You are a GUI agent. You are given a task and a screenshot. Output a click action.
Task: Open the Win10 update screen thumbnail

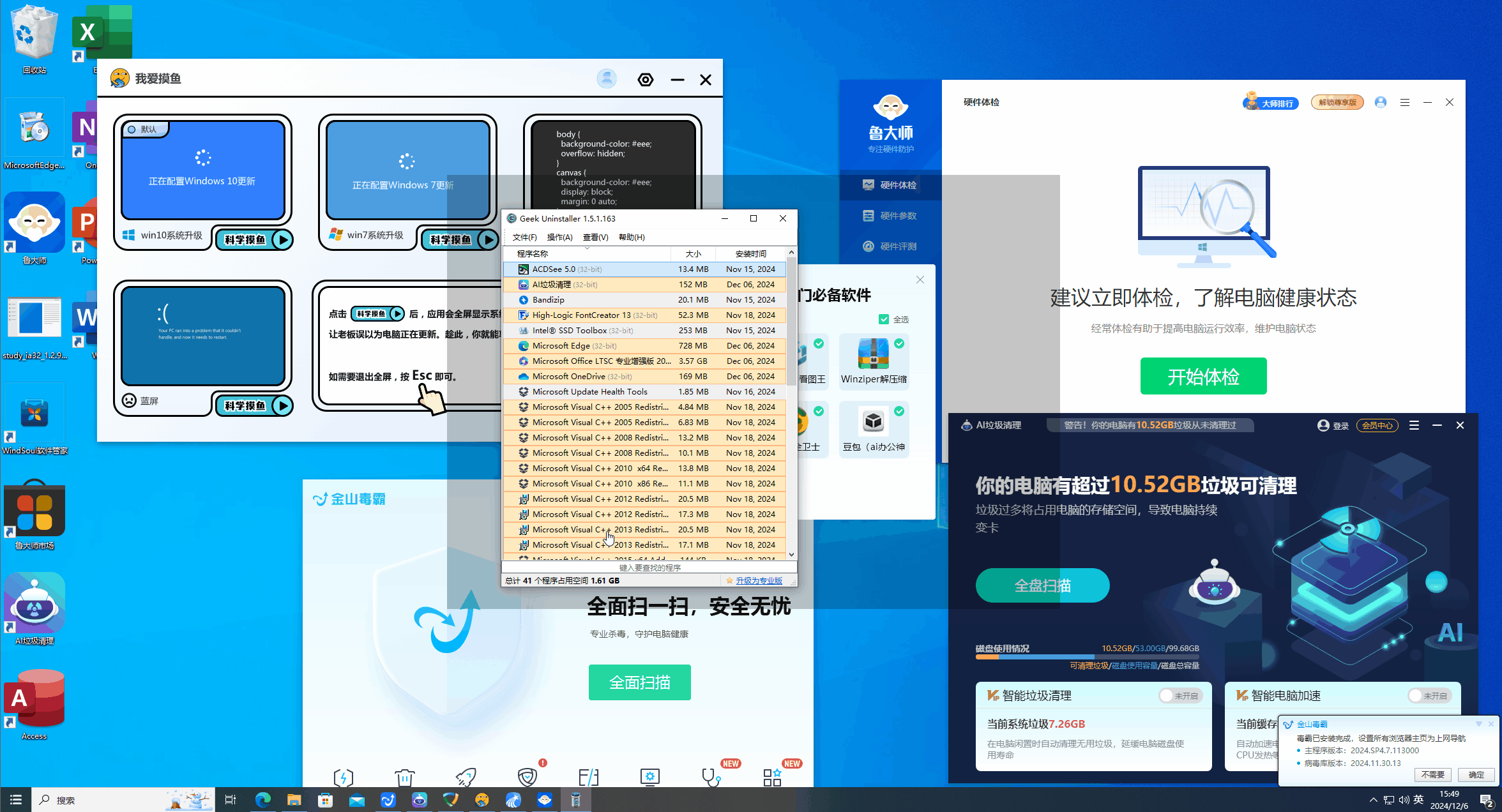click(x=203, y=170)
